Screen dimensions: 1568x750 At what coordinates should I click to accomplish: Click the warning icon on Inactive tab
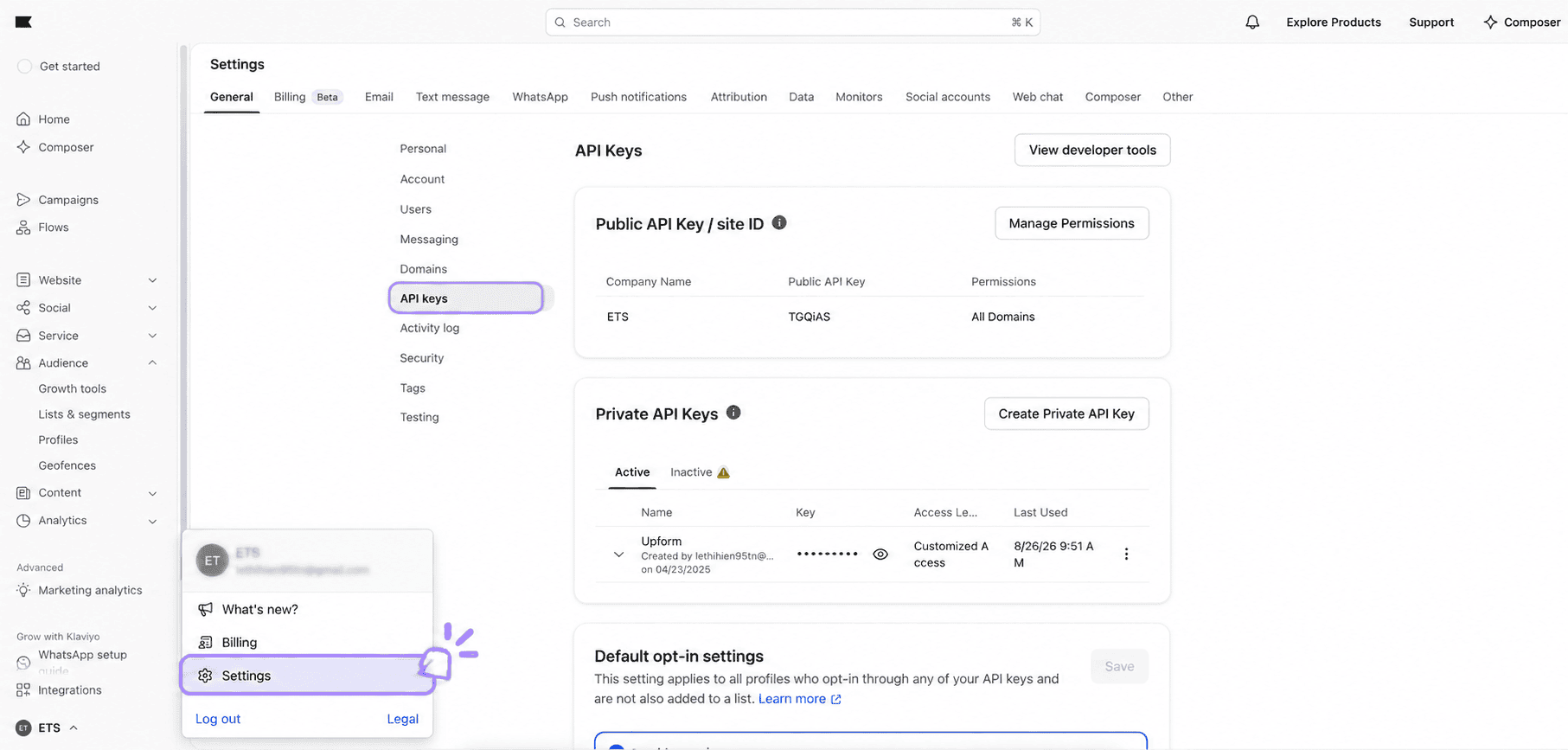(724, 472)
